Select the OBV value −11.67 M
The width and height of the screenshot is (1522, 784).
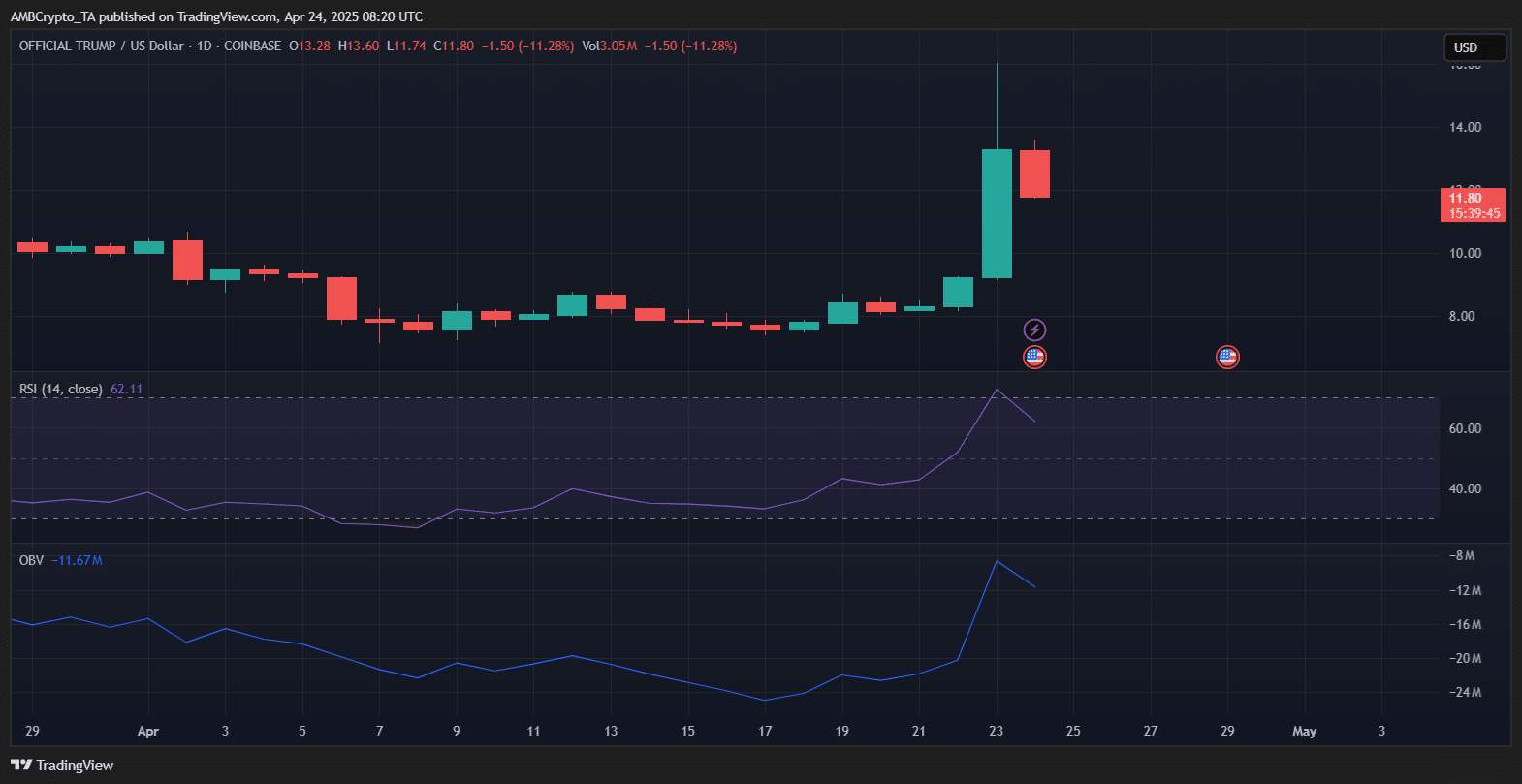point(77,560)
